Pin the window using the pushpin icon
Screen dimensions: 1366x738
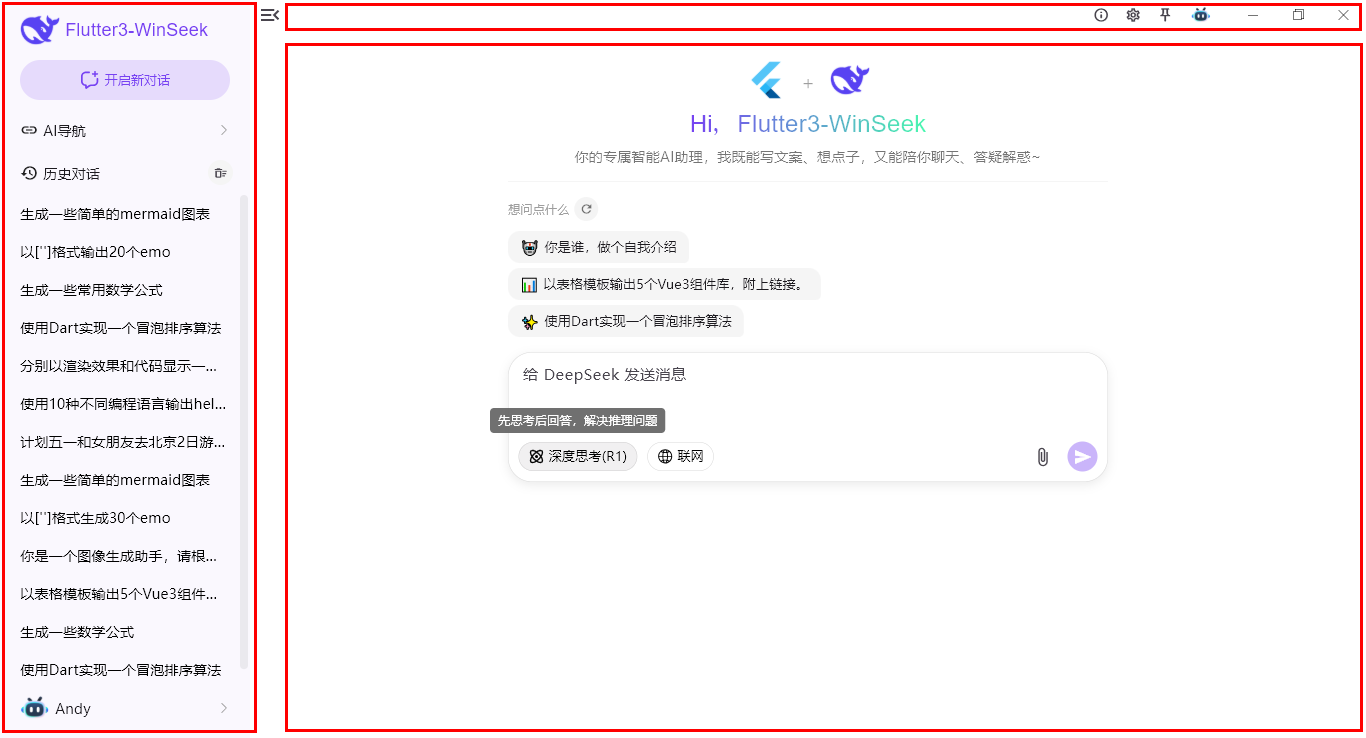1166,15
